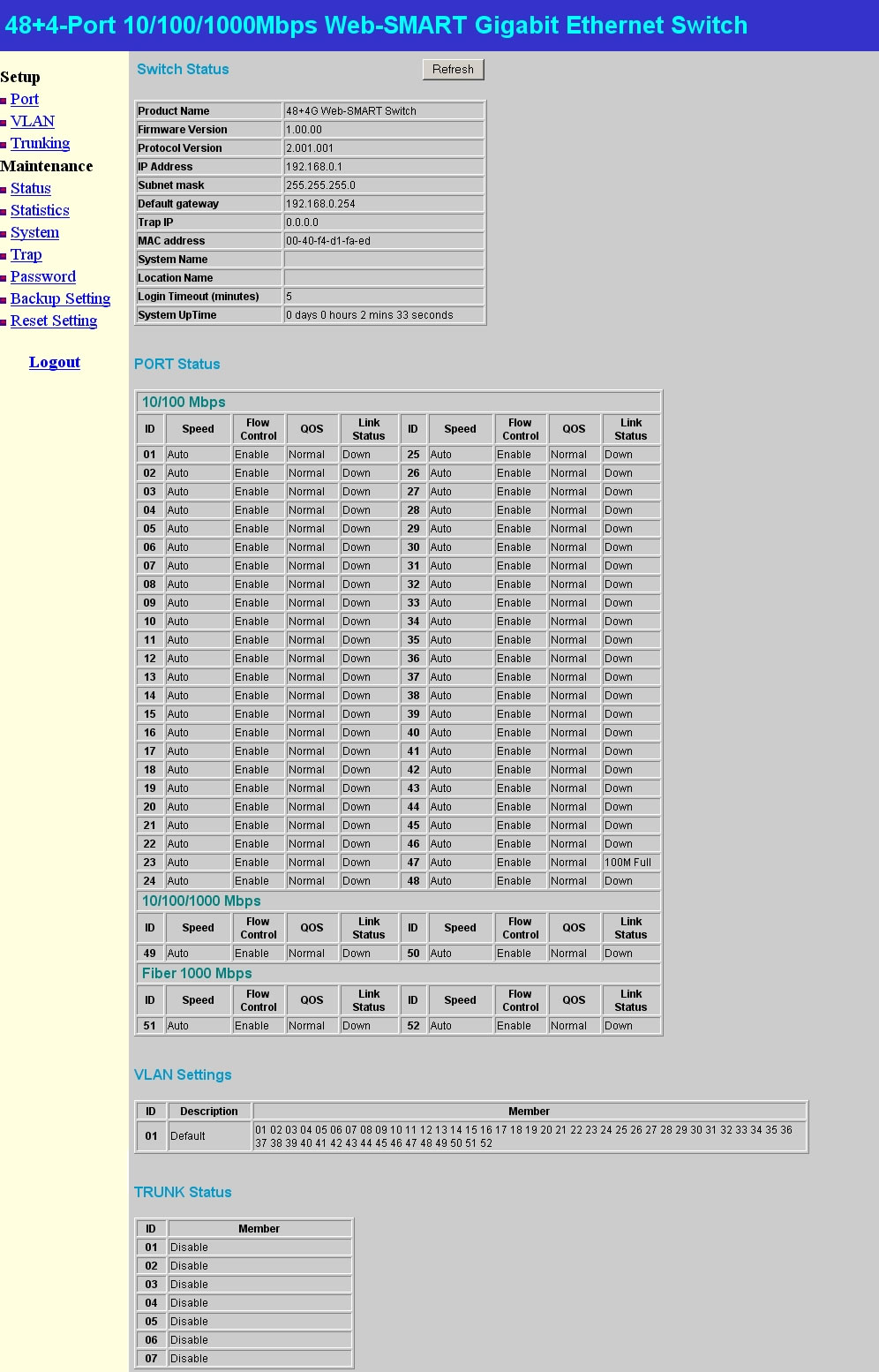879x1372 pixels.
Task: Click the port ID '49' cell
Action: click(150, 954)
